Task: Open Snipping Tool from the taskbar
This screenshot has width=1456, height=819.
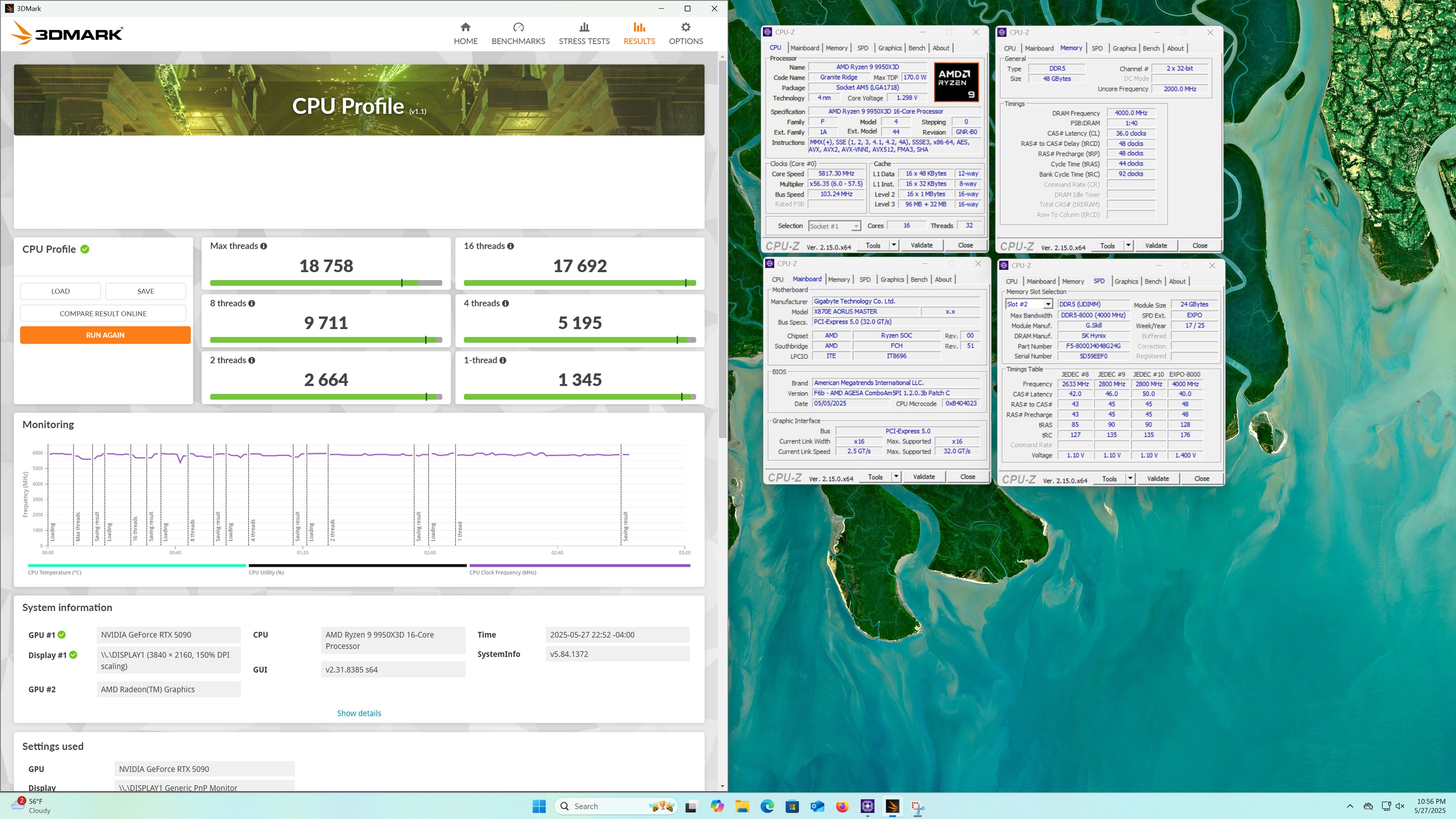Action: click(917, 806)
